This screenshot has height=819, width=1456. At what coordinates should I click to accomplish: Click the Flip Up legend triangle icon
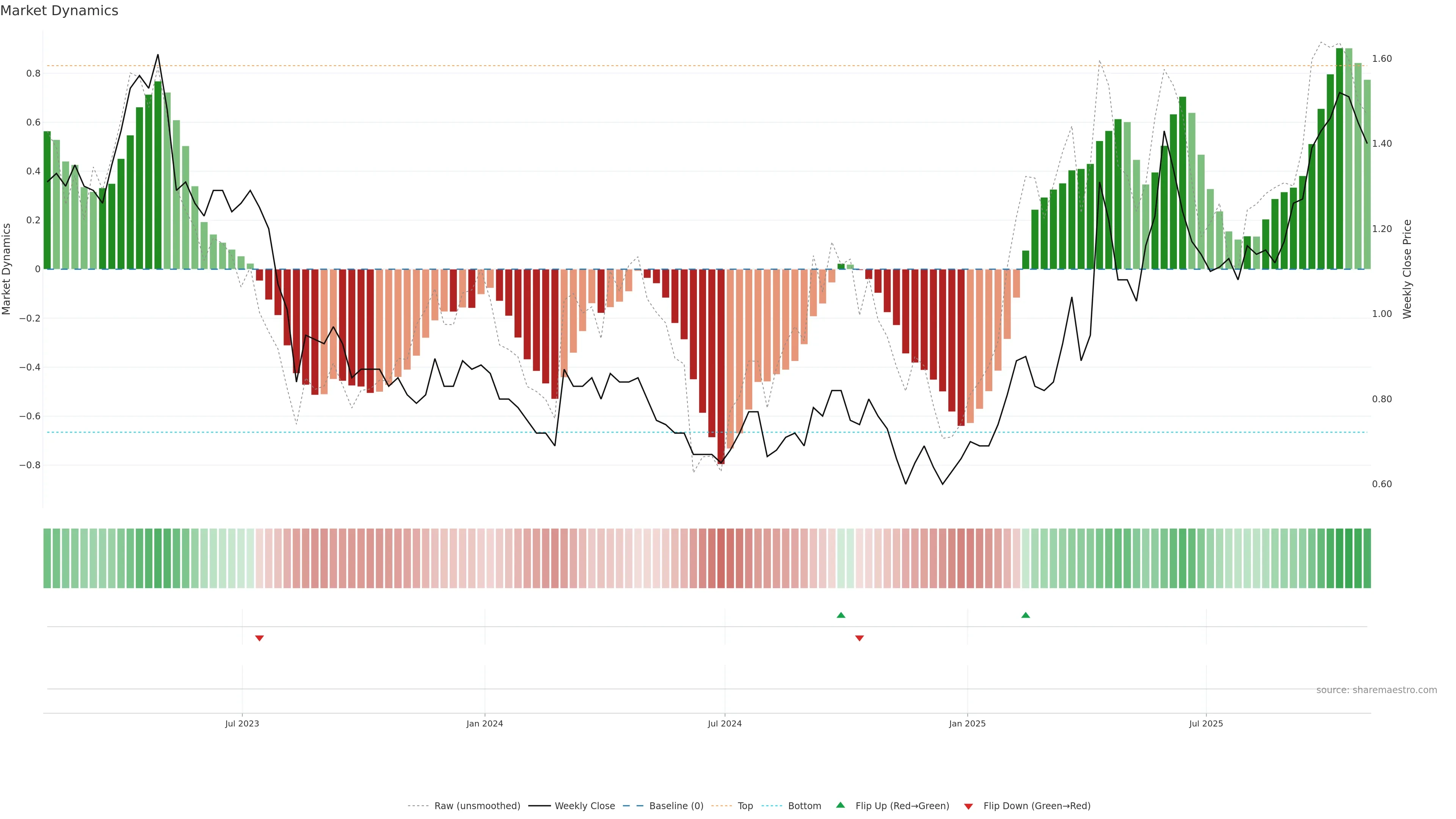tap(841, 805)
